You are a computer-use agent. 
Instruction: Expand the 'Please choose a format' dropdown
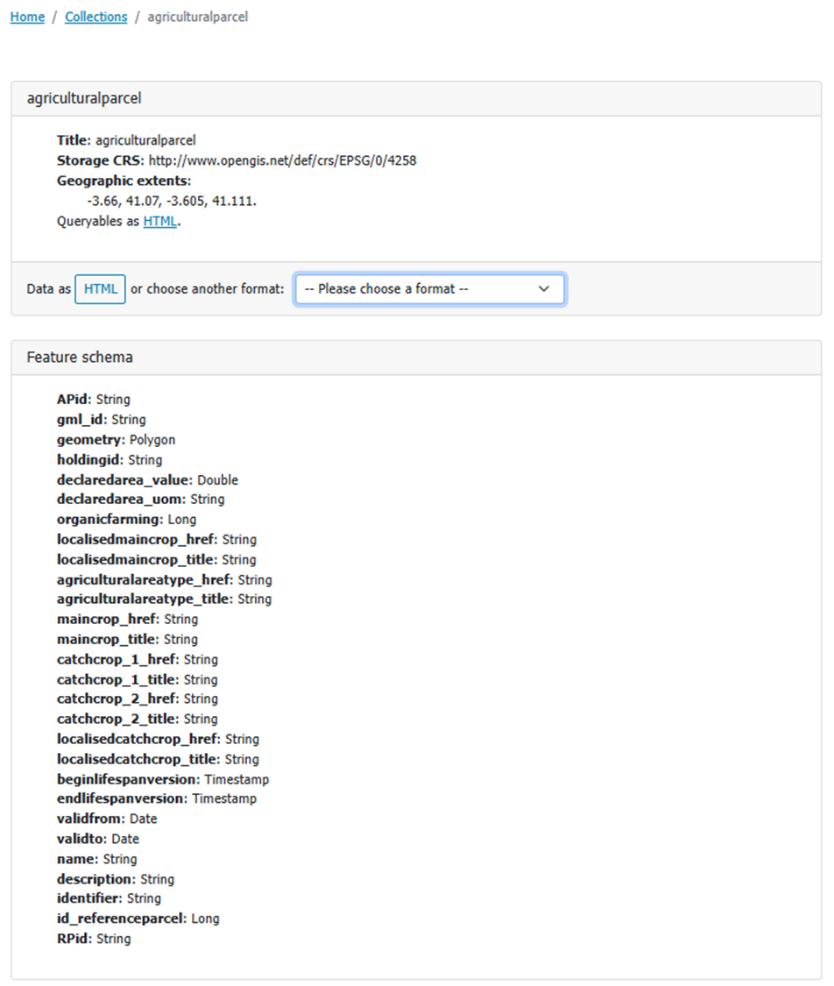(x=429, y=289)
